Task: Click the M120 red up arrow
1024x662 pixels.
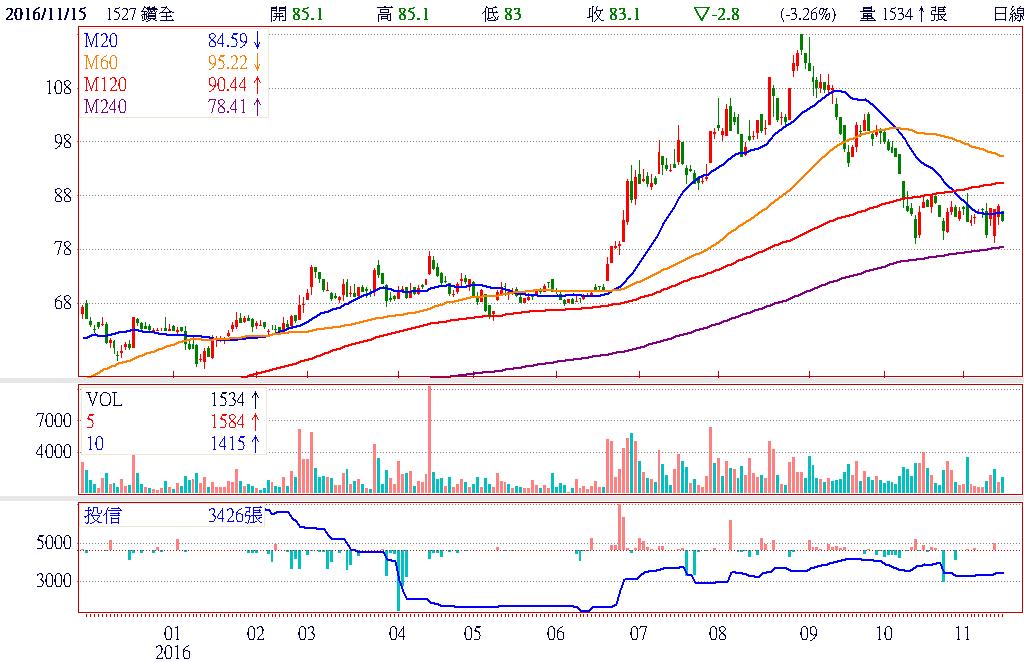Action: [x=258, y=83]
